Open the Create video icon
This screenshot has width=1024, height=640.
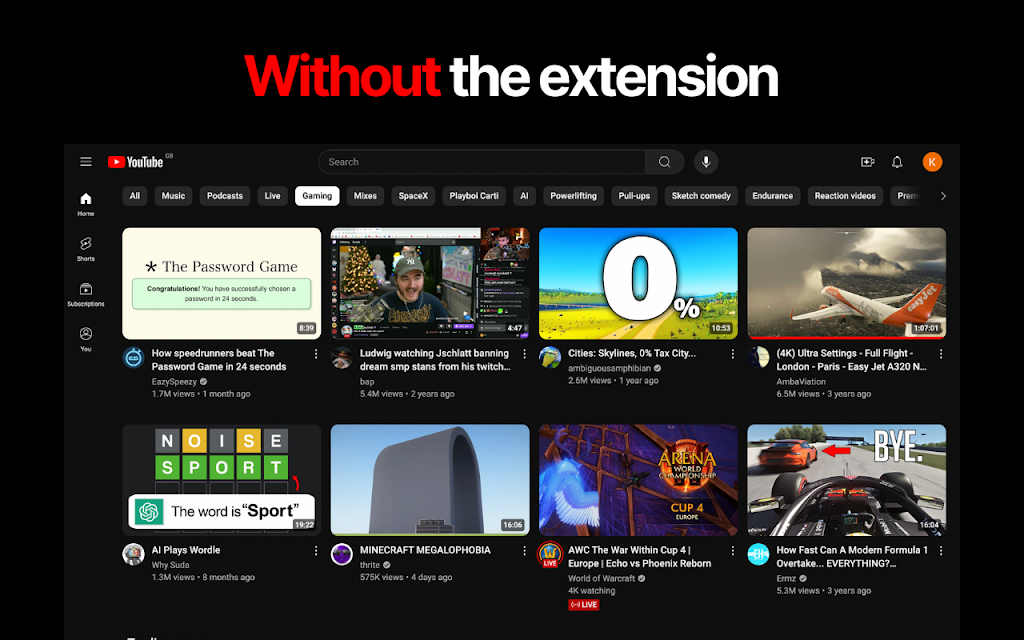[x=867, y=162]
